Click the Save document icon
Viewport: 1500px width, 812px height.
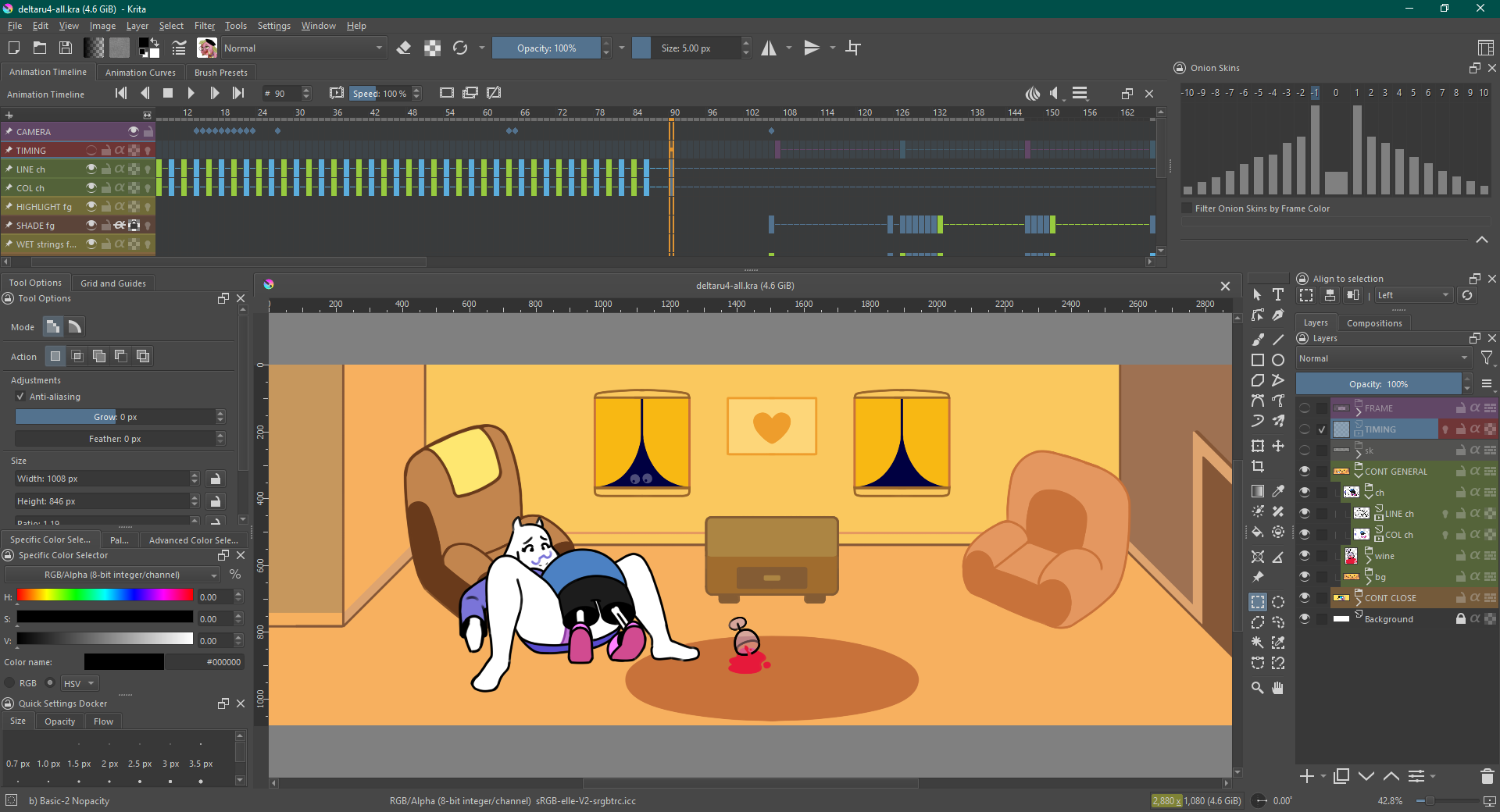pos(66,48)
